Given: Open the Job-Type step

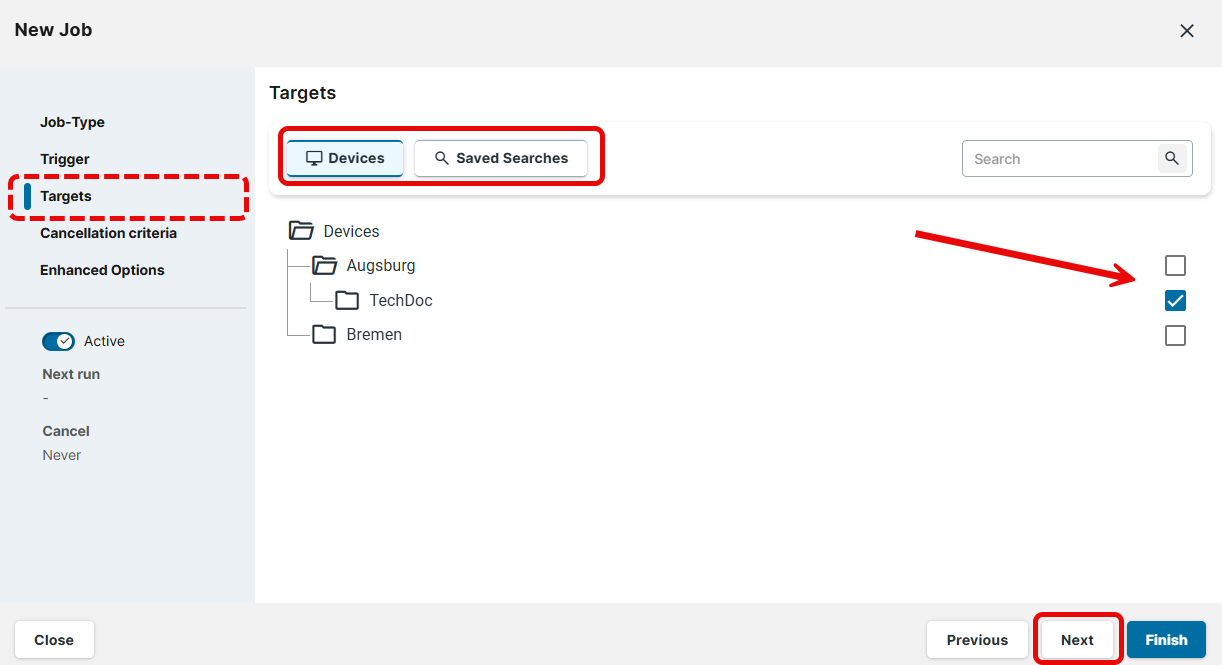Looking at the screenshot, I should [x=72, y=122].
